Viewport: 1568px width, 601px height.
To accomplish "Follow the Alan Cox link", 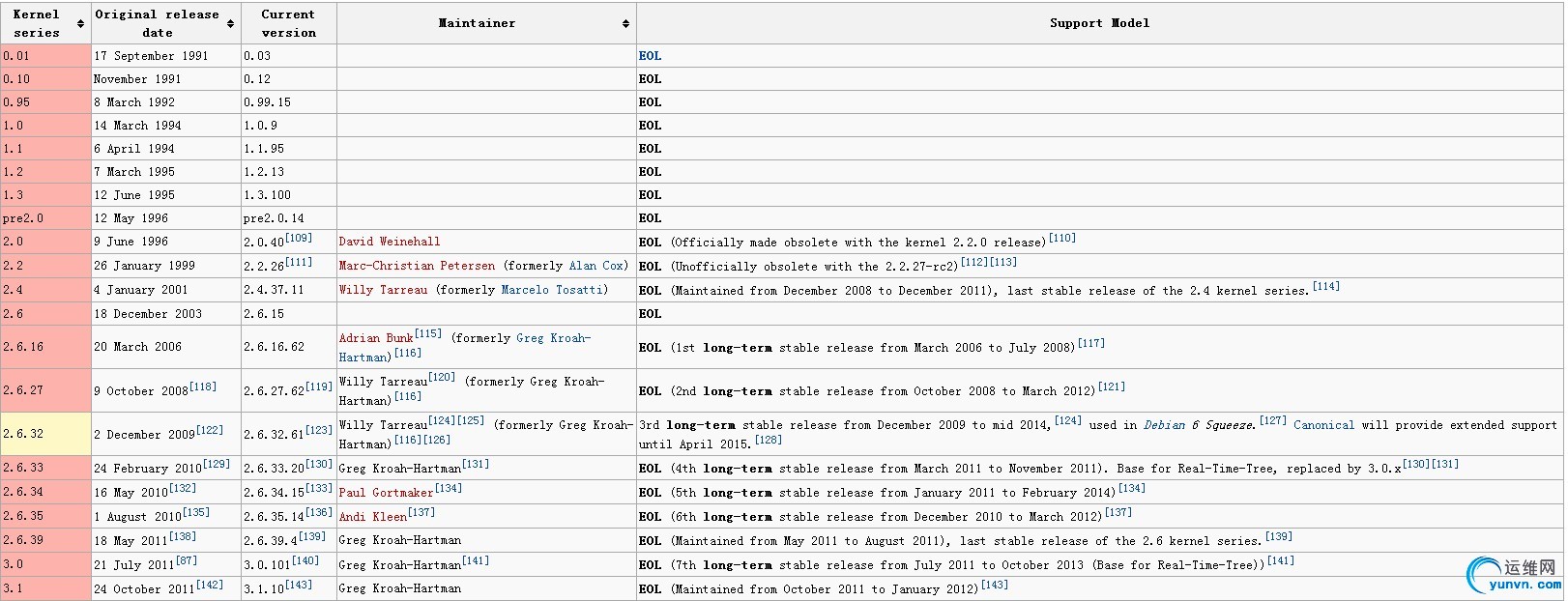I will (x=596, y=266).
